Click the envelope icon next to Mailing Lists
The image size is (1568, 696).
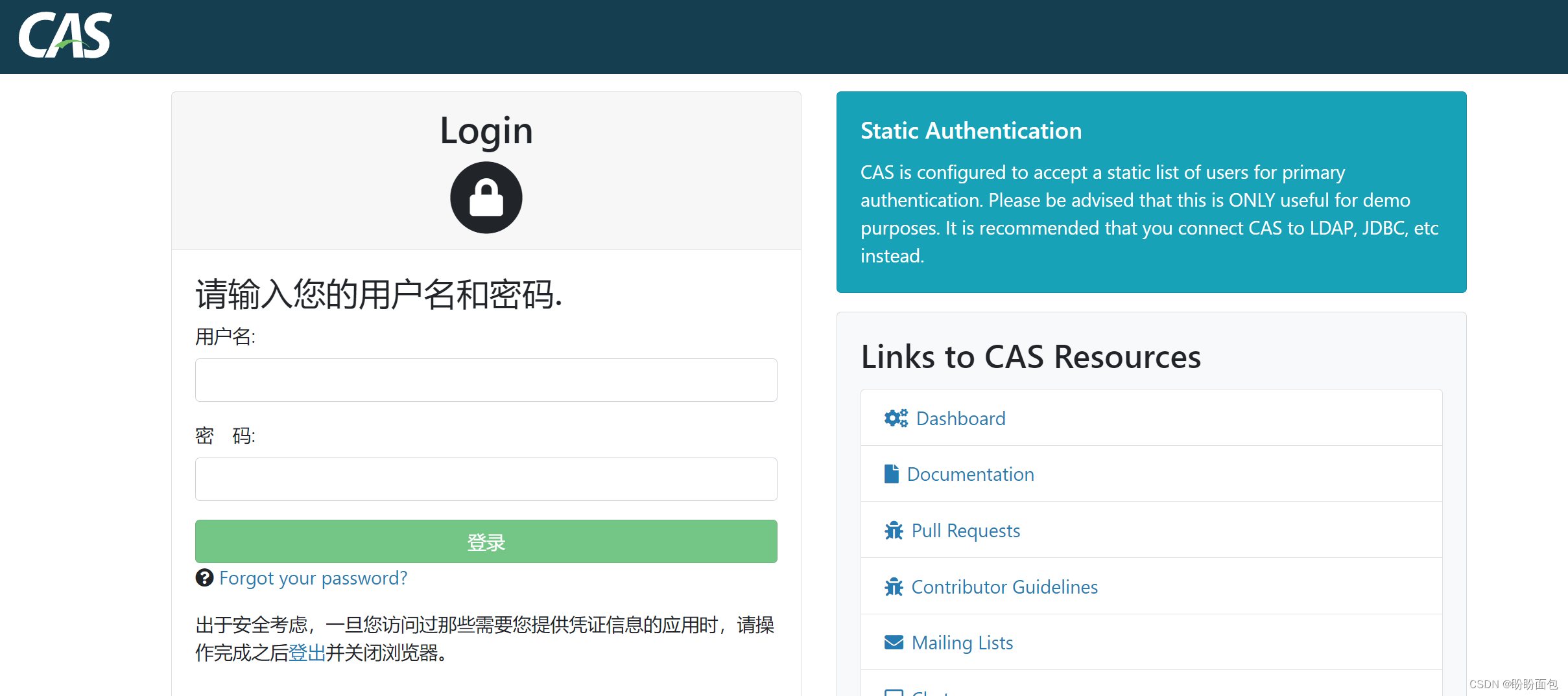894,642
